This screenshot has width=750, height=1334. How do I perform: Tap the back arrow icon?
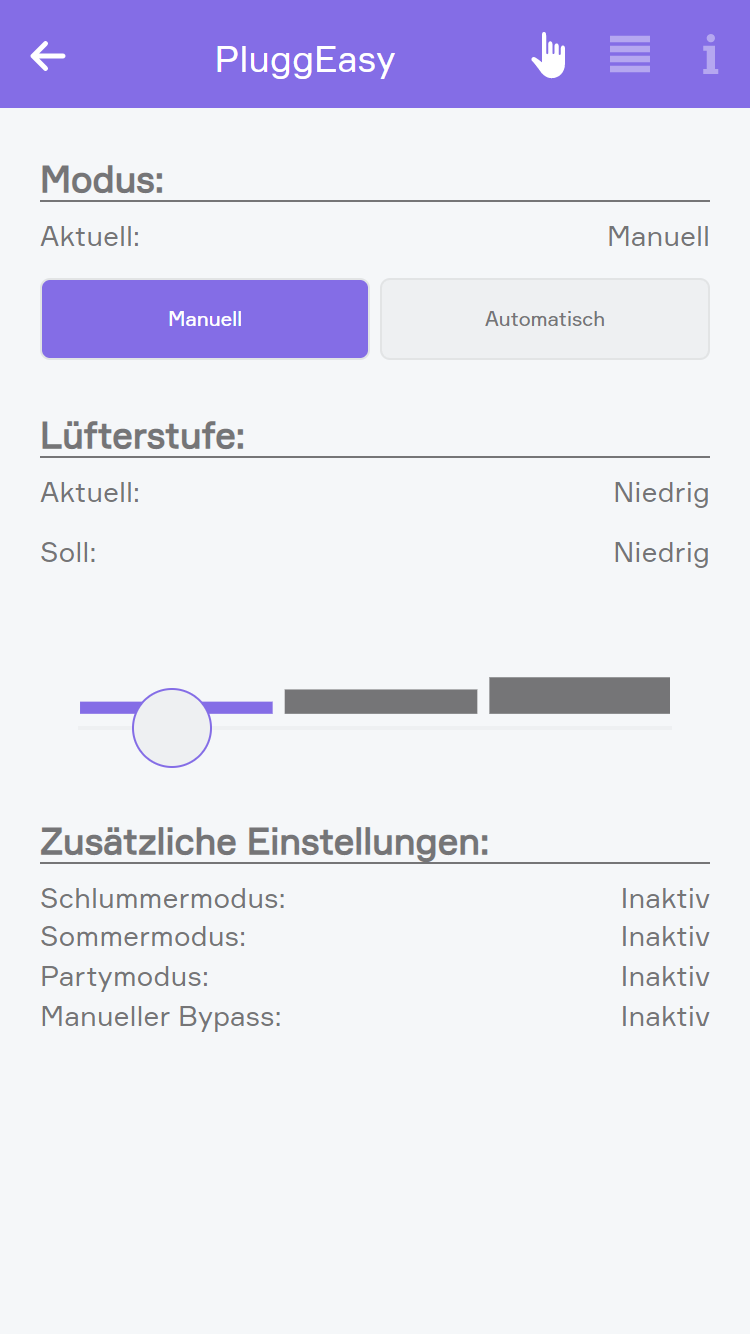pos(48,57)
